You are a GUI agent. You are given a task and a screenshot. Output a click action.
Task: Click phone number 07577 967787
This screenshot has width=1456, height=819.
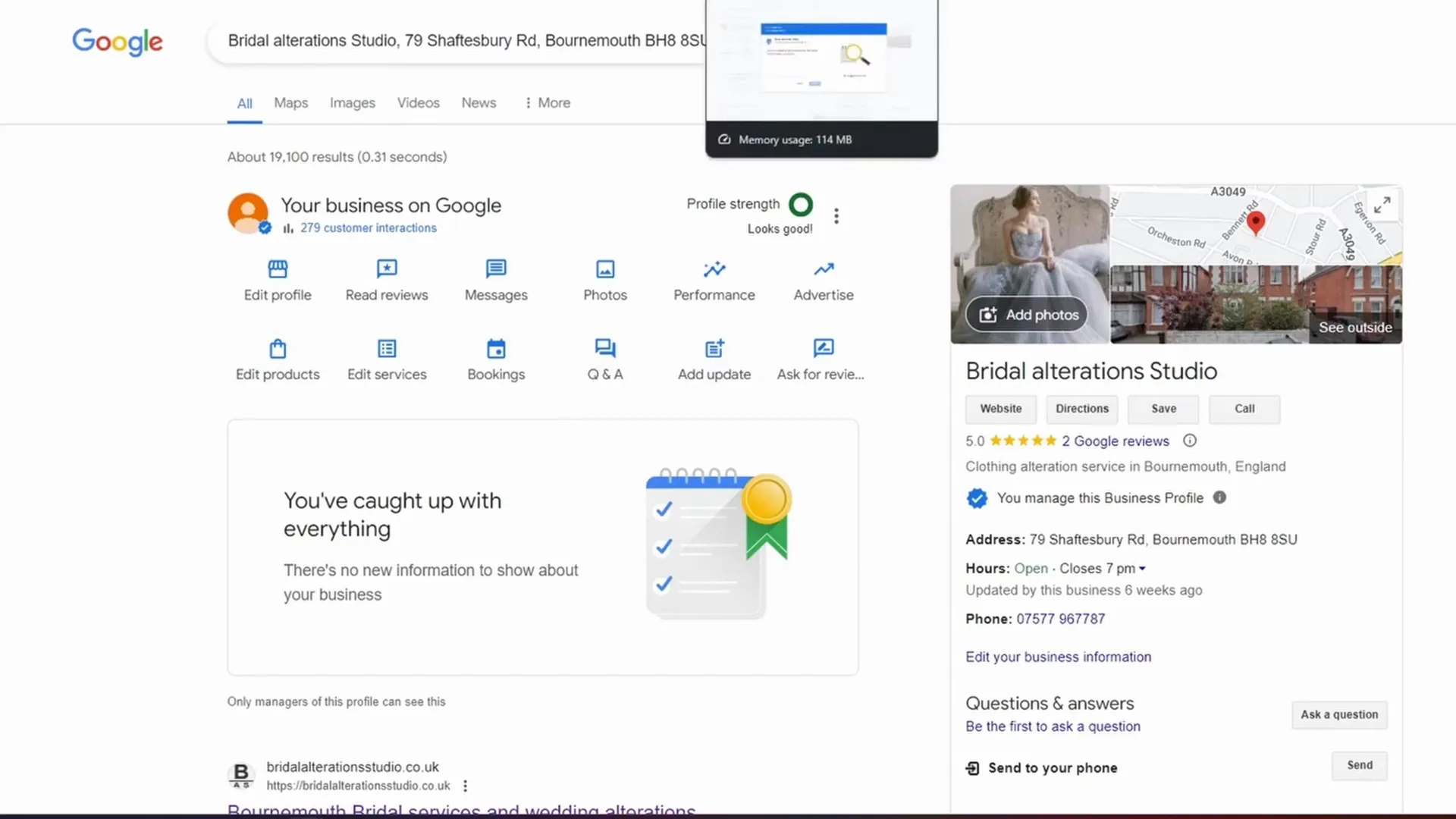(x=1060, y=619)
